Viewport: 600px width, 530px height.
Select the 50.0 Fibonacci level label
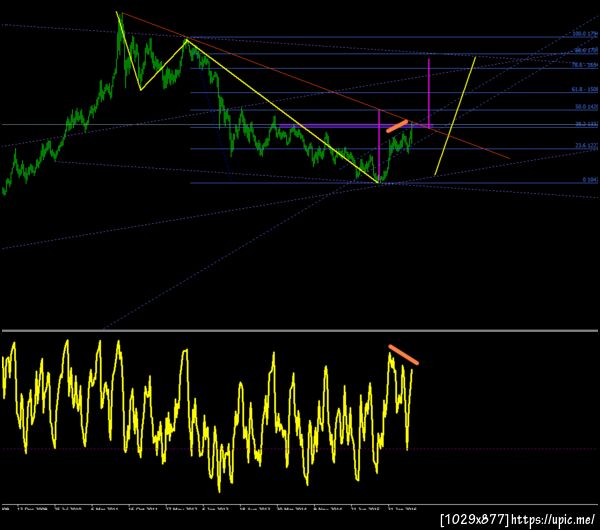coord(586,107)
